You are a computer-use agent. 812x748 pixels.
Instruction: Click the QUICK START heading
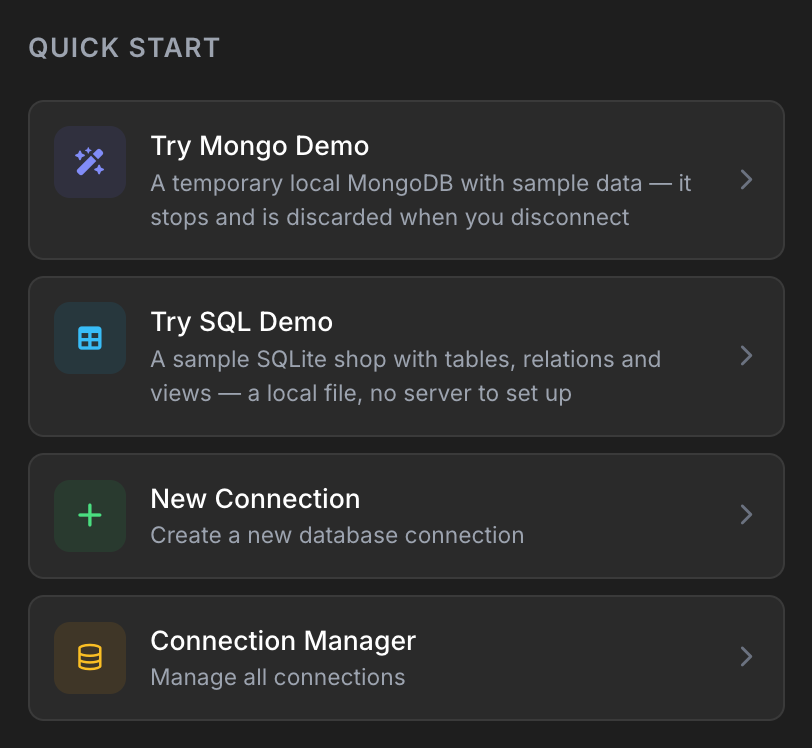click(124, 48)
